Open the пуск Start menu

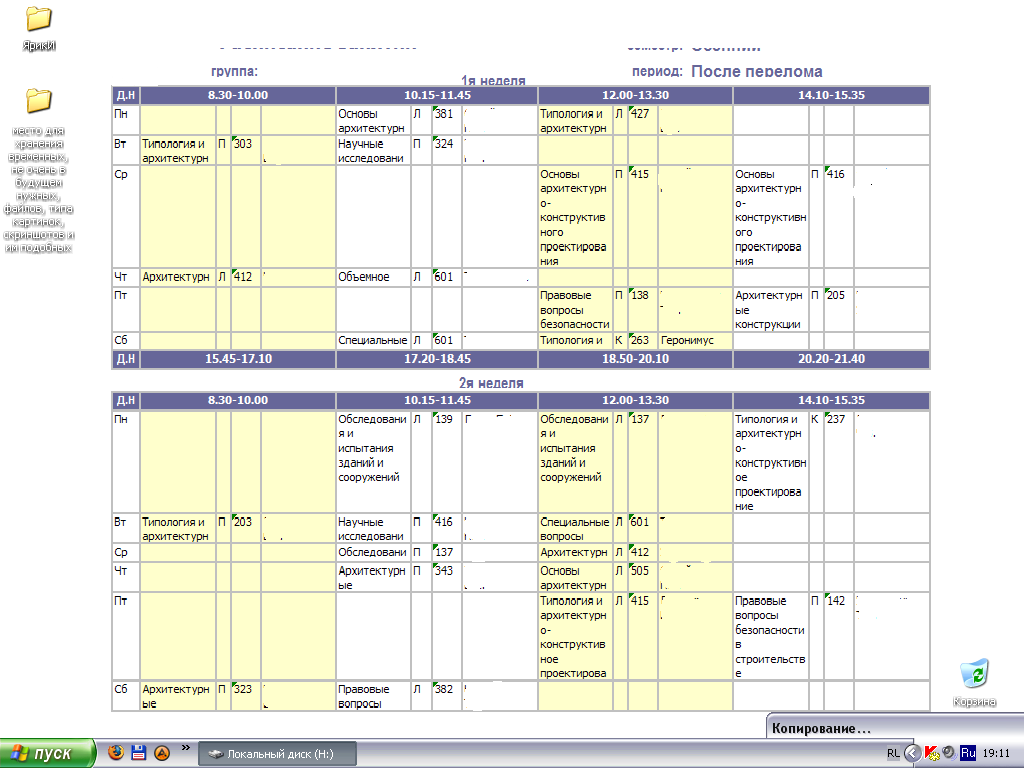pyautogui.click(x=48, y=753)
